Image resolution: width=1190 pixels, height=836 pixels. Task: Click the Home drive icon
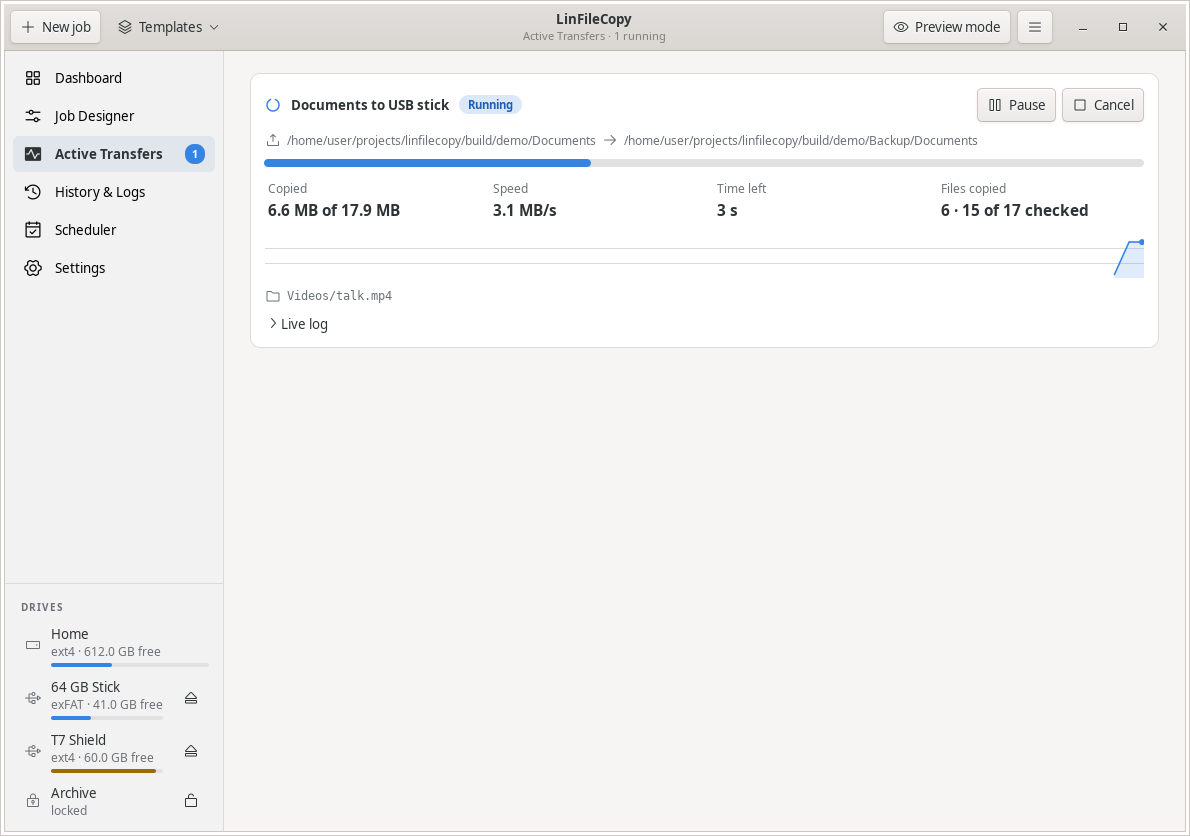point(33,645)
